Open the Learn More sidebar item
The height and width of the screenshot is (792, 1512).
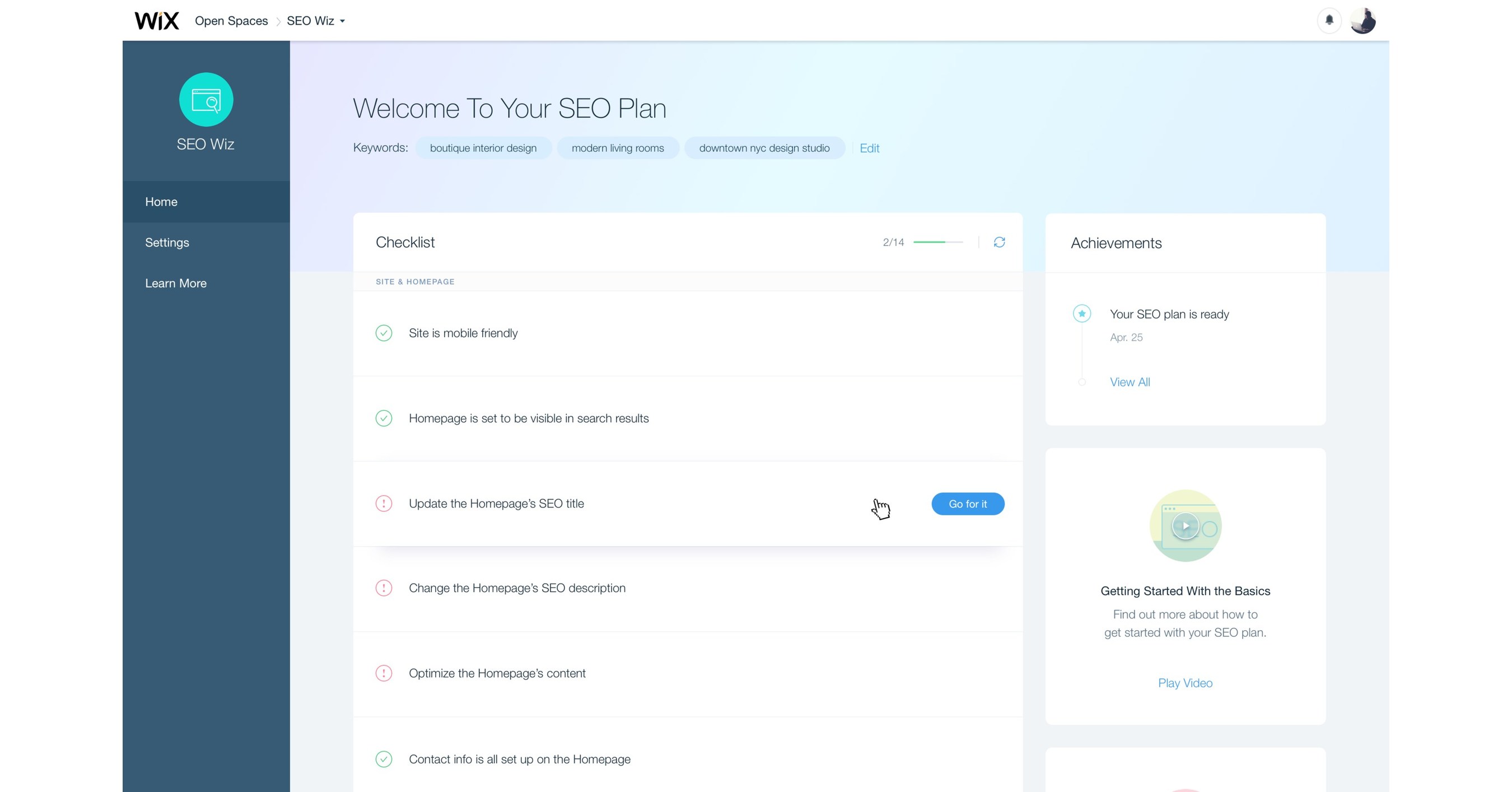pyautogui.click(x=176, y=283)
